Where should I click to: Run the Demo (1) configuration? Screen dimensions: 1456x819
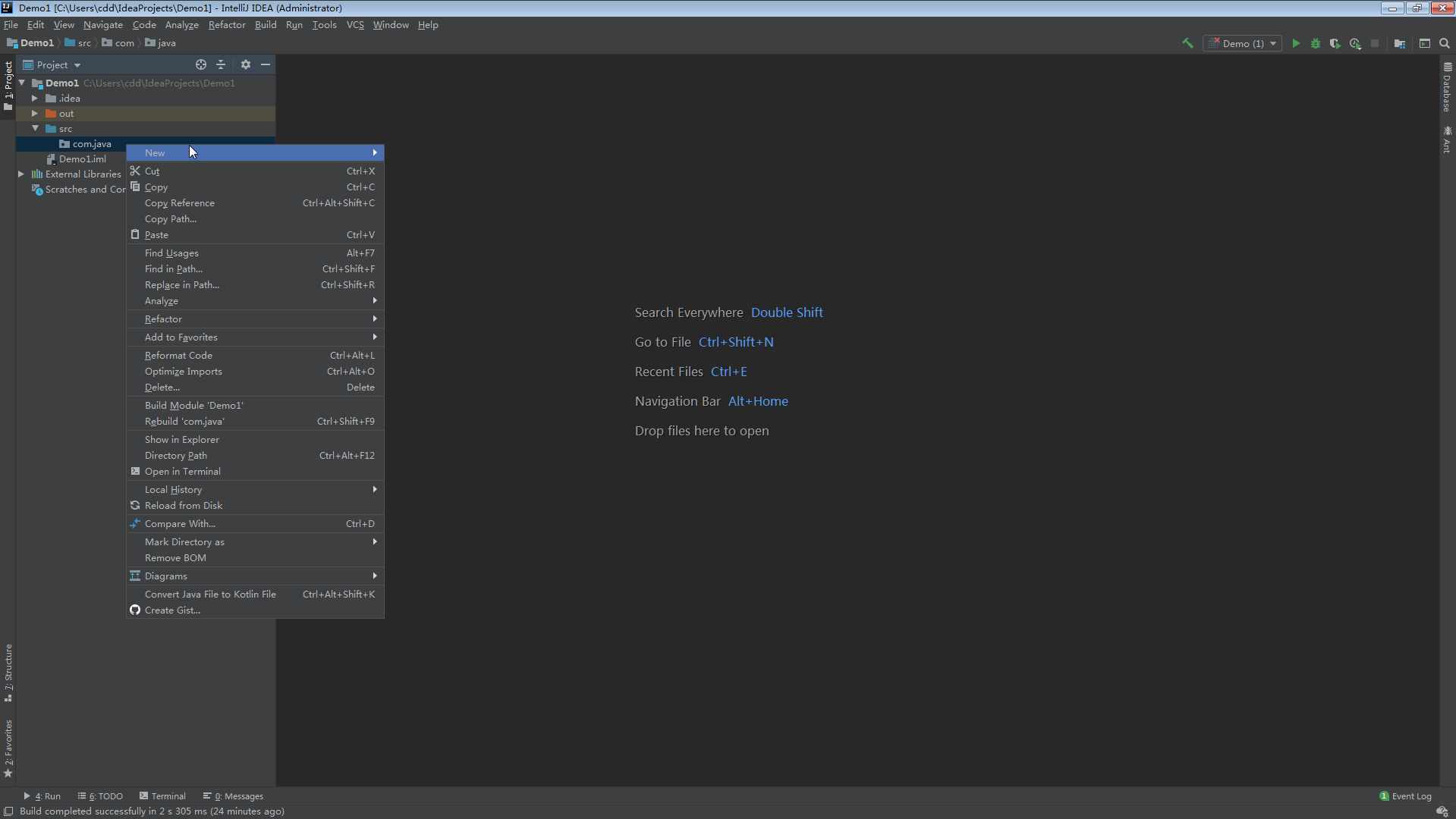click(1296, 43)
